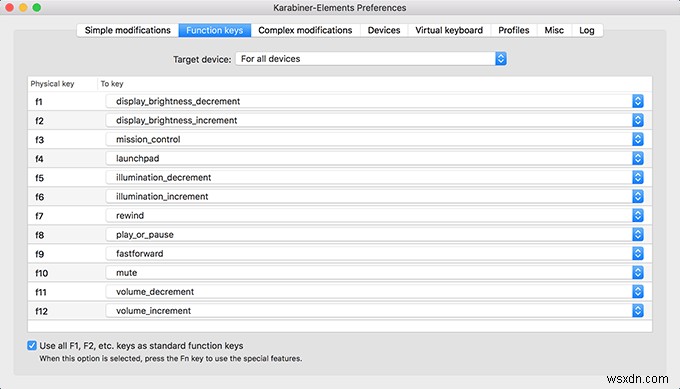Select the f2 physical key label
680x389 pixels.
(39, 121)
